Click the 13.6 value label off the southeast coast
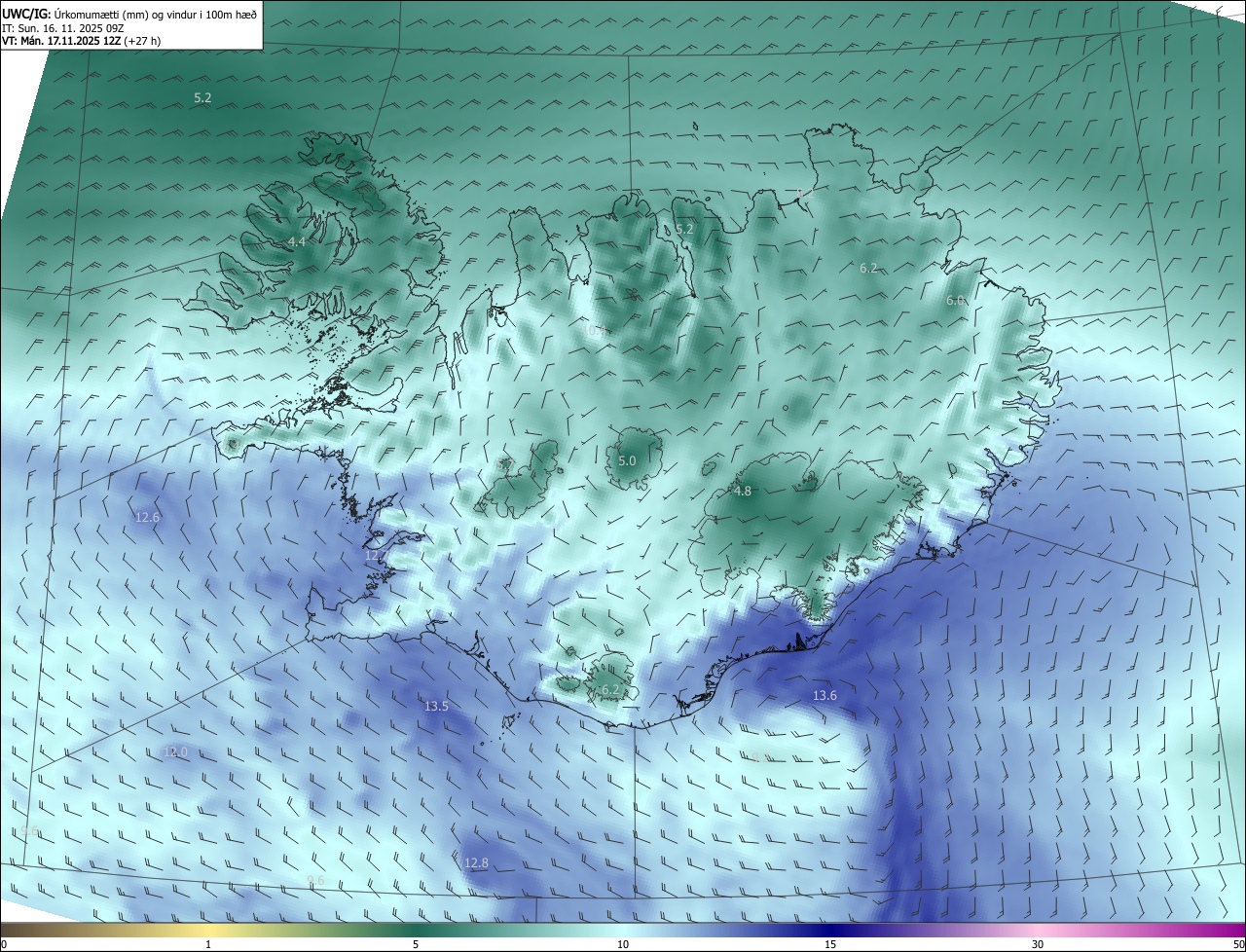The image size is (1246, 952). 825,695
